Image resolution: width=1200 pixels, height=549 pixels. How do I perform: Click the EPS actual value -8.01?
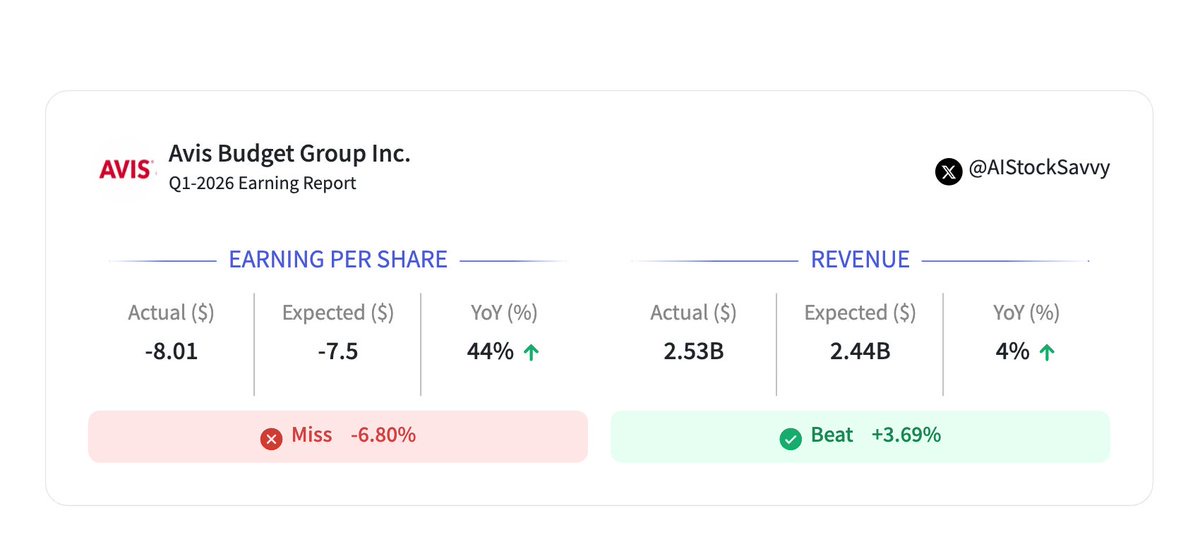(x=171, y=352)
